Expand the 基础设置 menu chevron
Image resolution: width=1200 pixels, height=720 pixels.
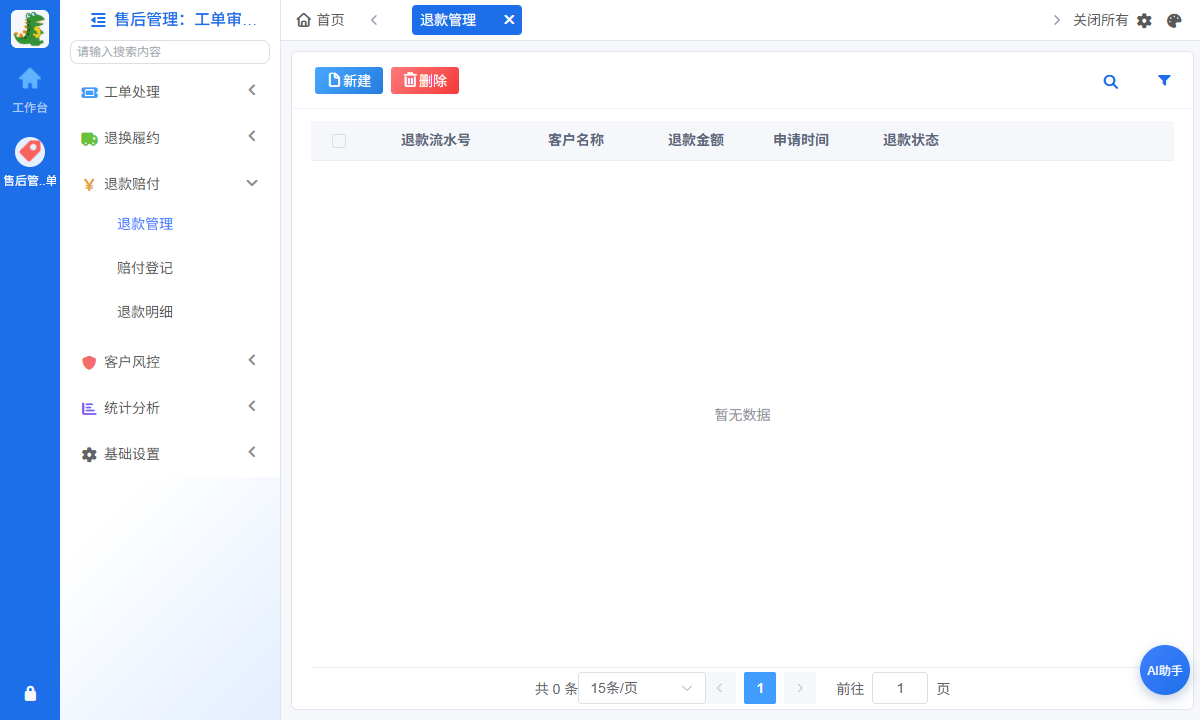pyautogui.click(x=252, y=452)
